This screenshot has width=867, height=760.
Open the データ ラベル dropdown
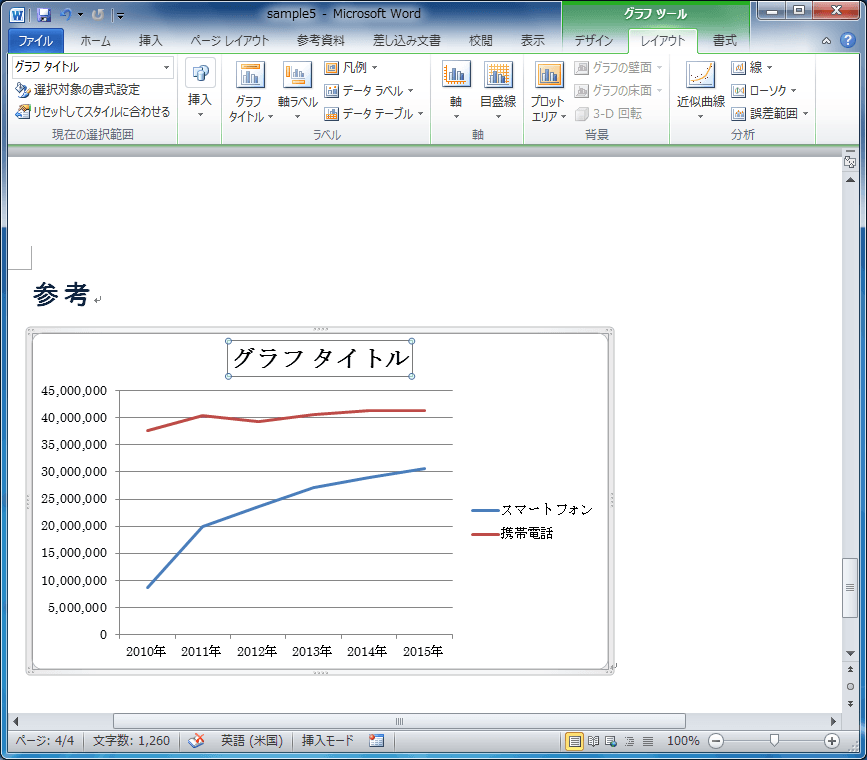coord(369,91)
